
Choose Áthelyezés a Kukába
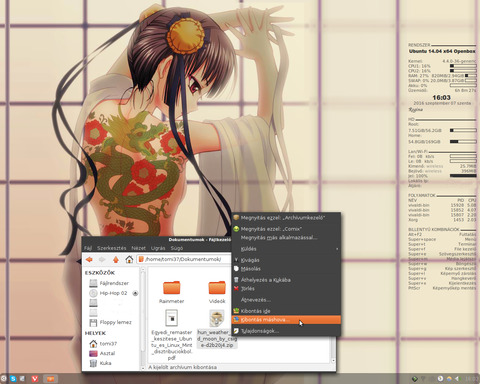pyautogui.click(x=286, y=280)
